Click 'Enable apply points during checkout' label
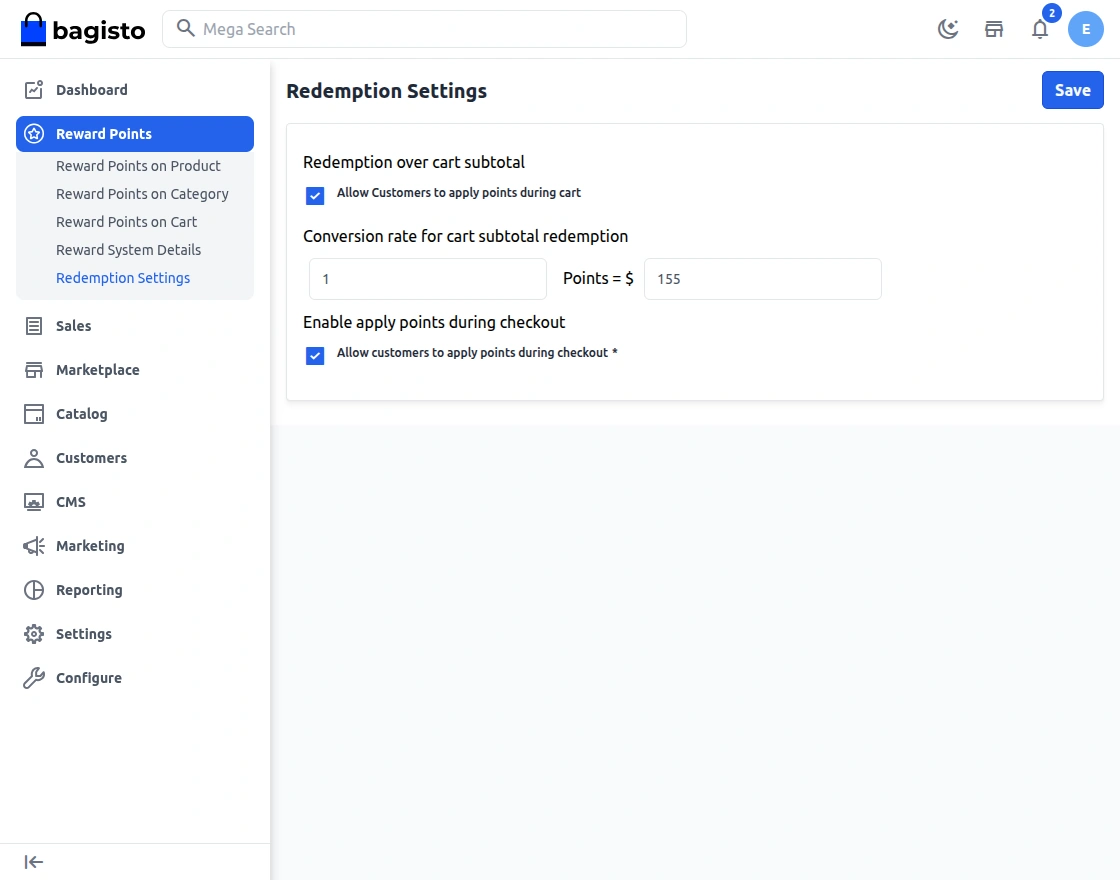Image resolution: width=1120 pixels, height=880 pixels. (x=434, y=322)
